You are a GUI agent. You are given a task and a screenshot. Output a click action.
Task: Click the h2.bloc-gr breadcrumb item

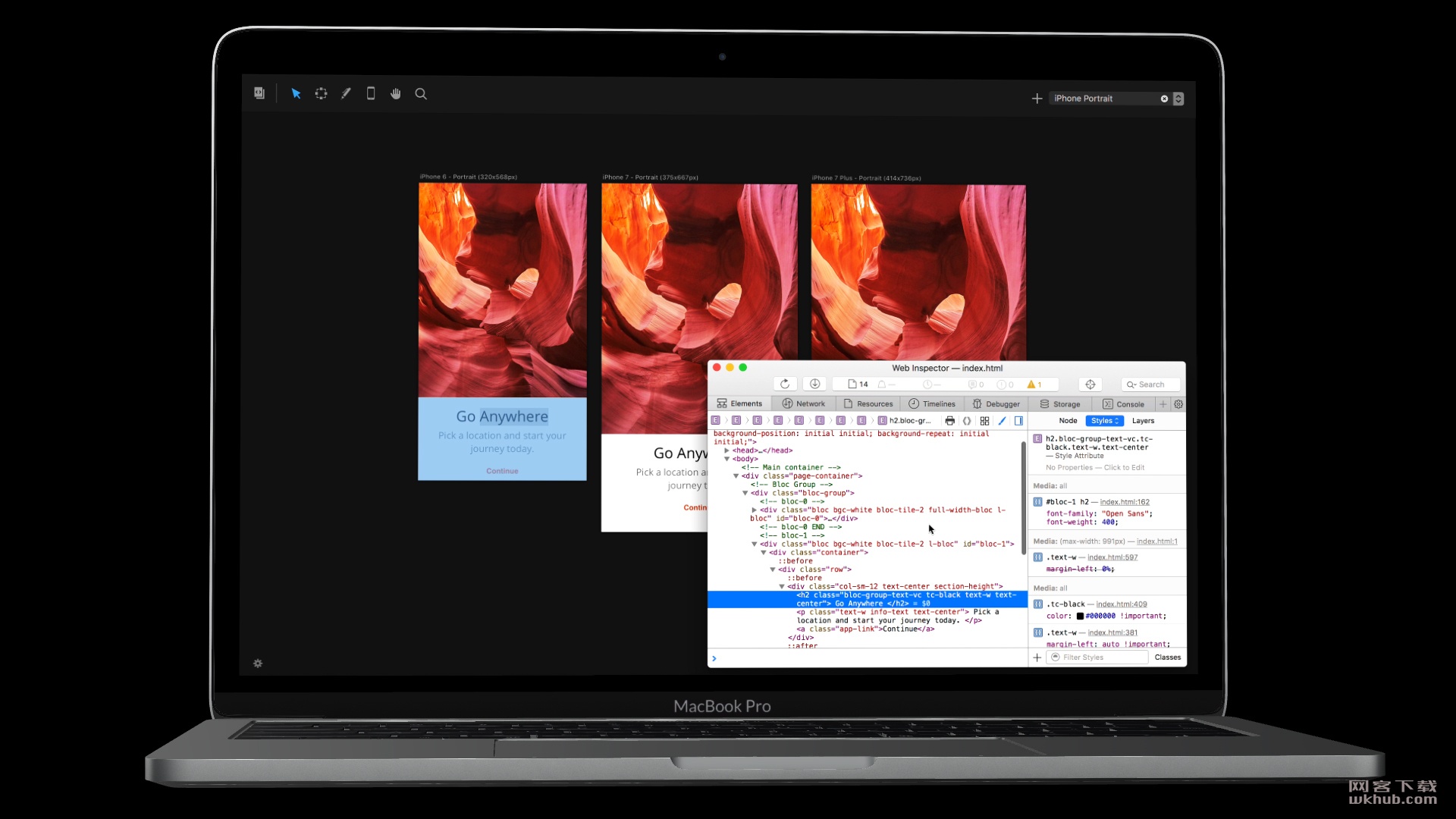(904, 421)
